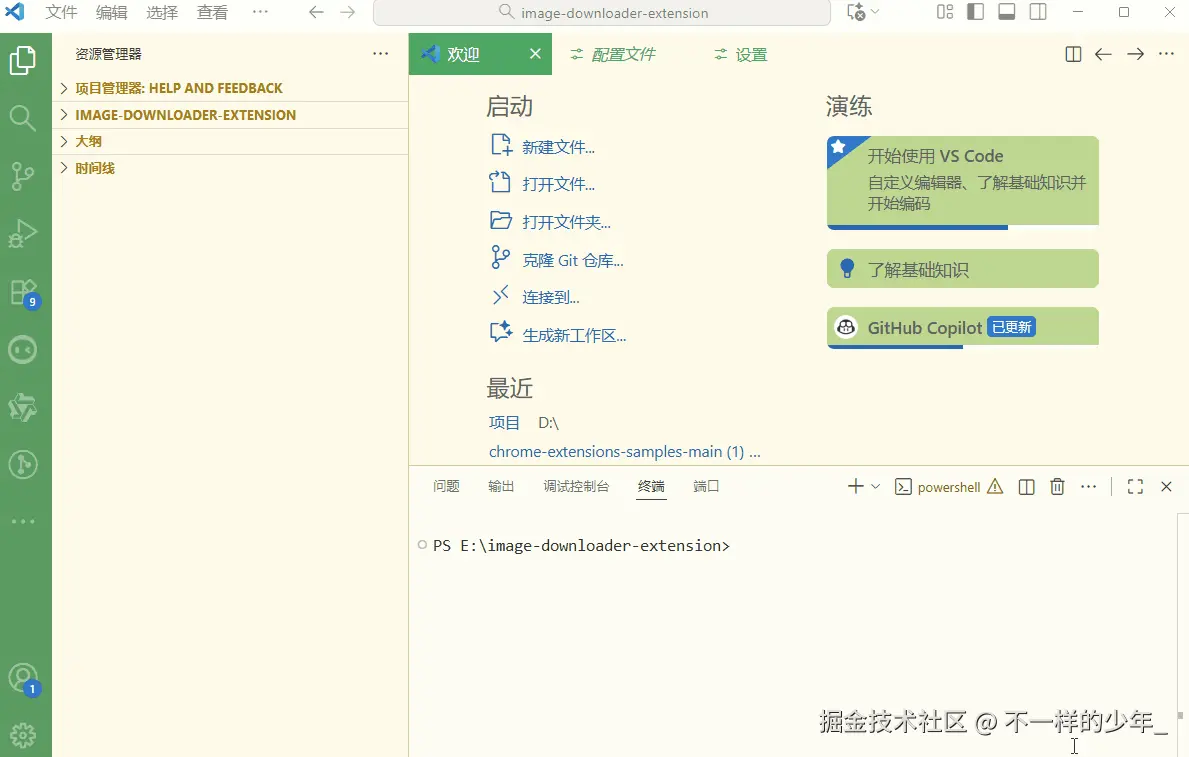Open the Explorer view in activity bar
The width and height of the screenshot is (1189, 757).
pyautogui.click(x=23, y=60)
